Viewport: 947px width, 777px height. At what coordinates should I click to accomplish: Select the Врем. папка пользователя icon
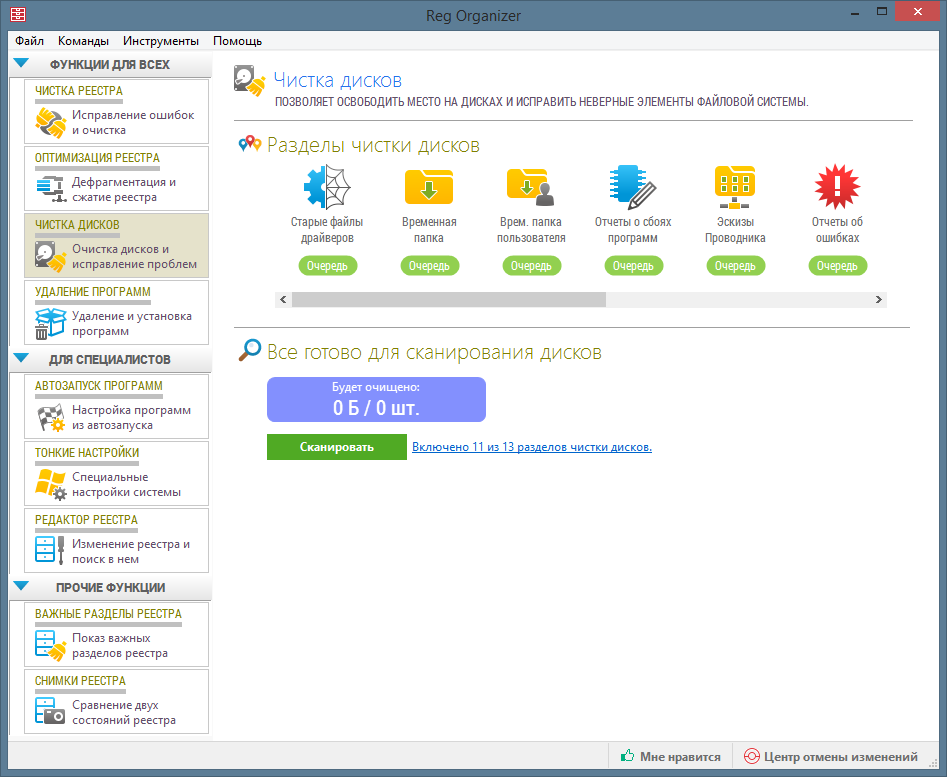[x=531, y=187]
